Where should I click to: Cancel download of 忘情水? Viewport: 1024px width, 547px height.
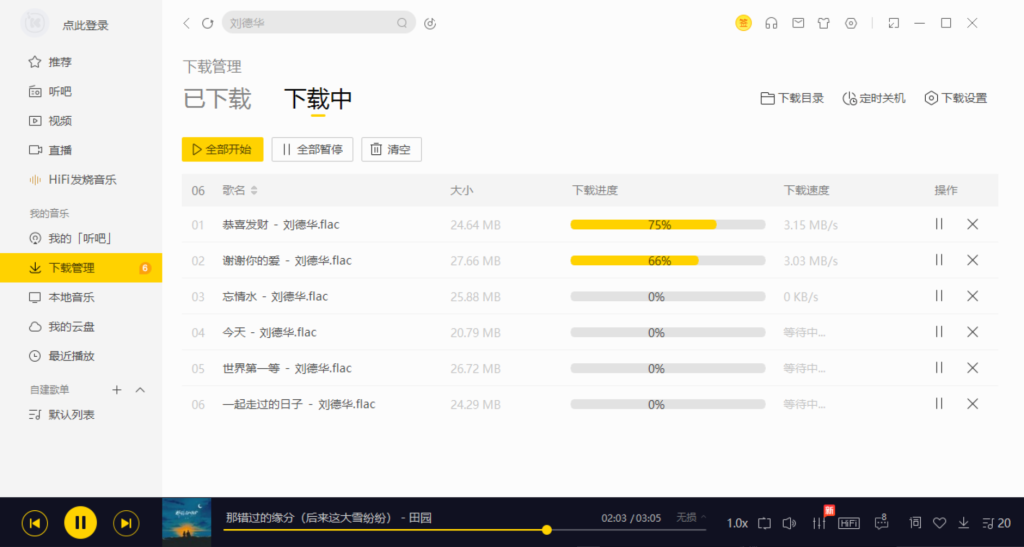pos(972,296)
